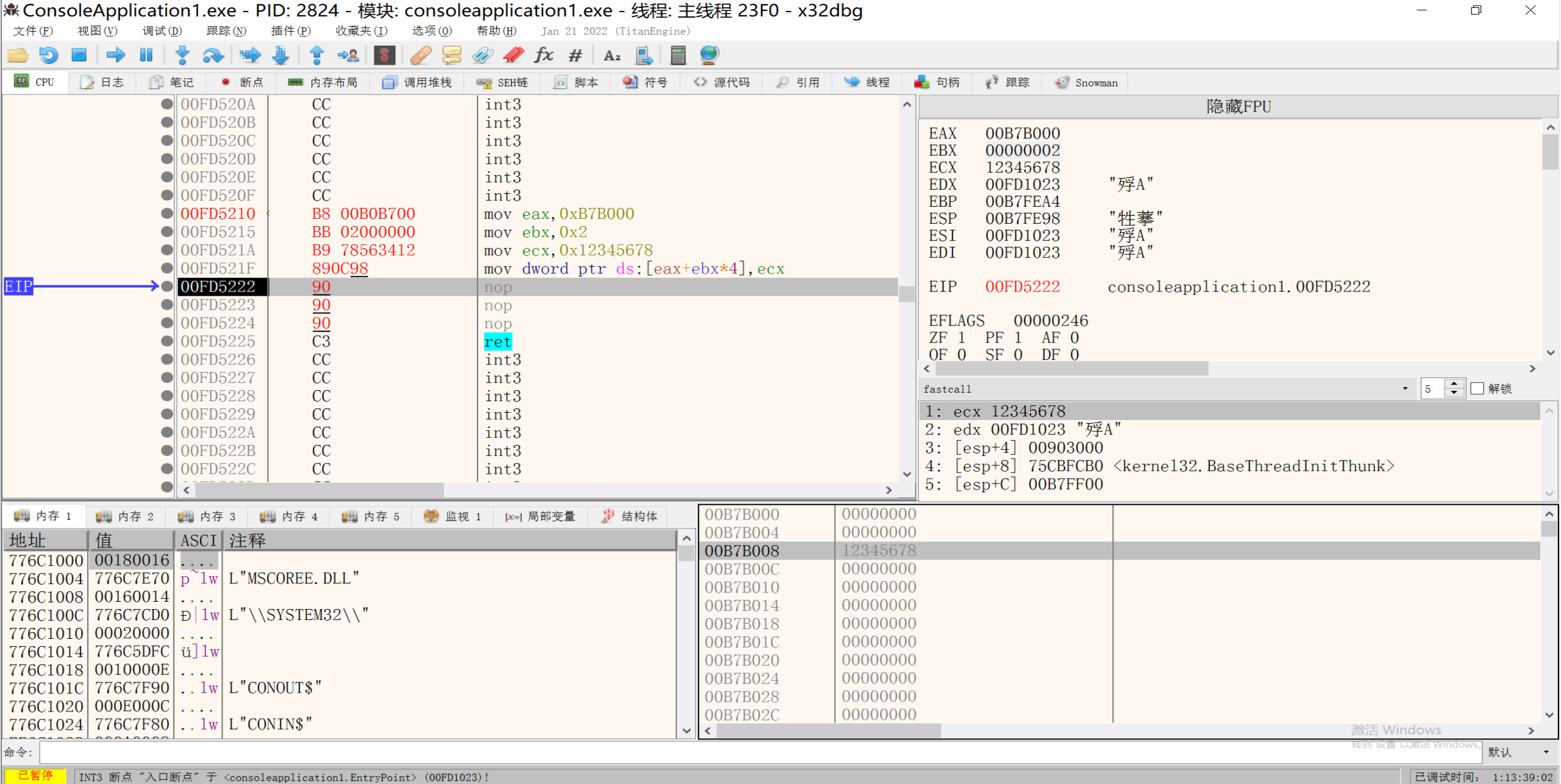Click the Open file folder icon
The width and height of the screenshot is (1561, 784).
[18, 55]
